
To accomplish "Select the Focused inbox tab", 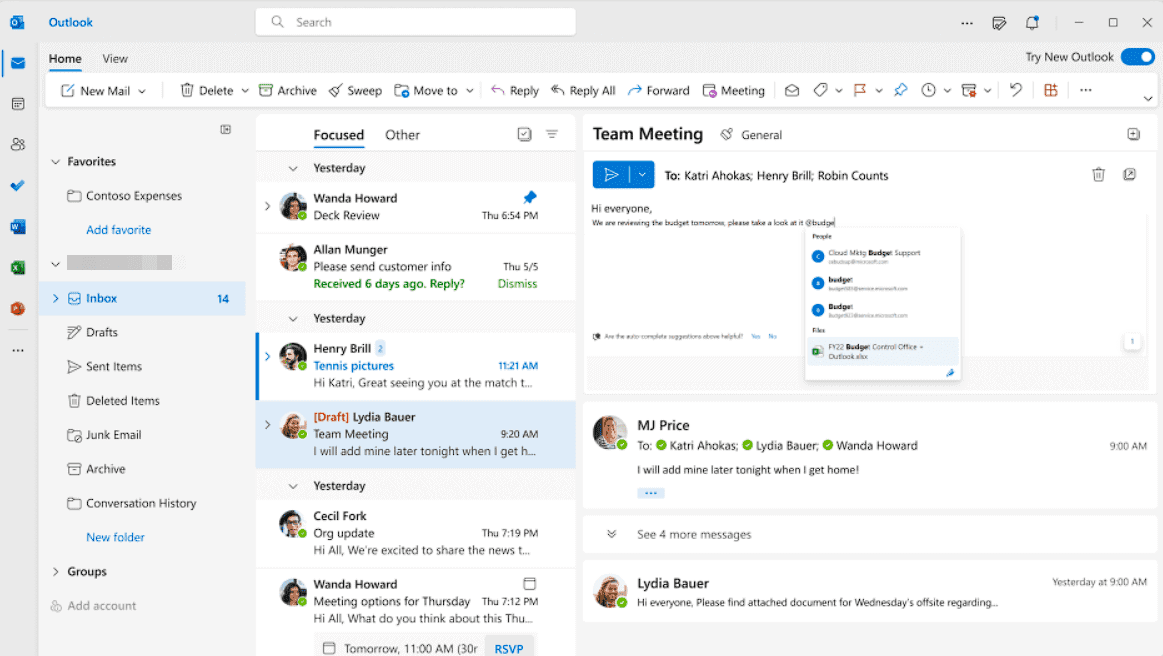I will pyautogui.click(x=339, y=135).
